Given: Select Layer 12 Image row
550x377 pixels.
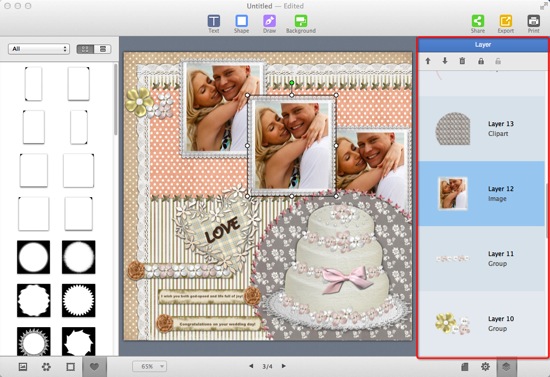Looking at the screenshot, I should coord(481,194).
